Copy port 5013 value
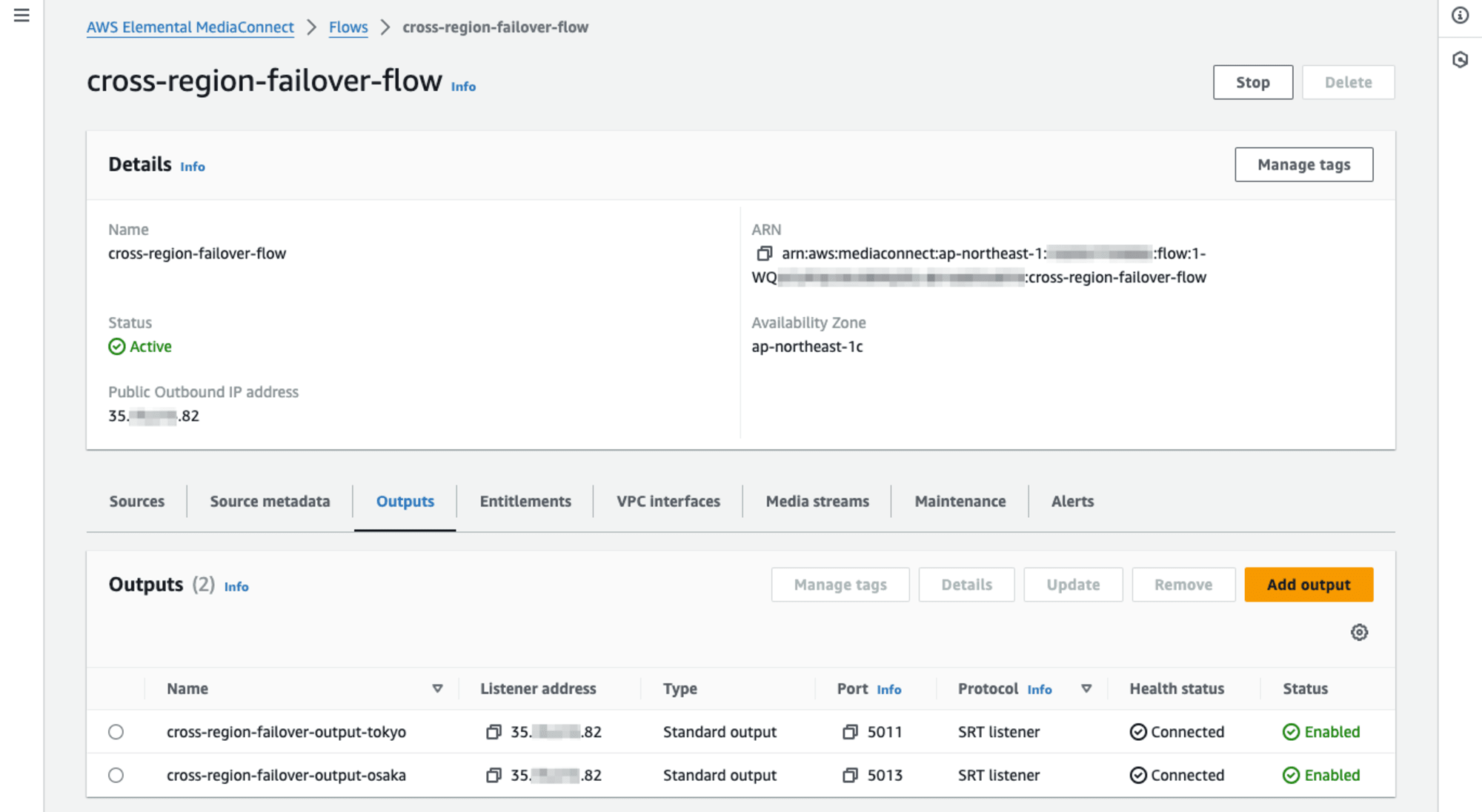 click(x=850, y=775)
